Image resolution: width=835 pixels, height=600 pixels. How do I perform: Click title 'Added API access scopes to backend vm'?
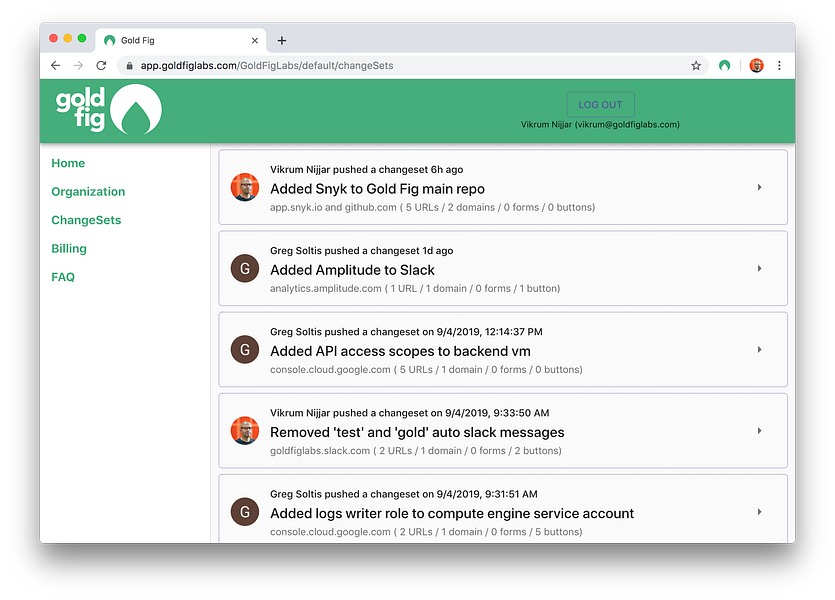click(400, 351)
